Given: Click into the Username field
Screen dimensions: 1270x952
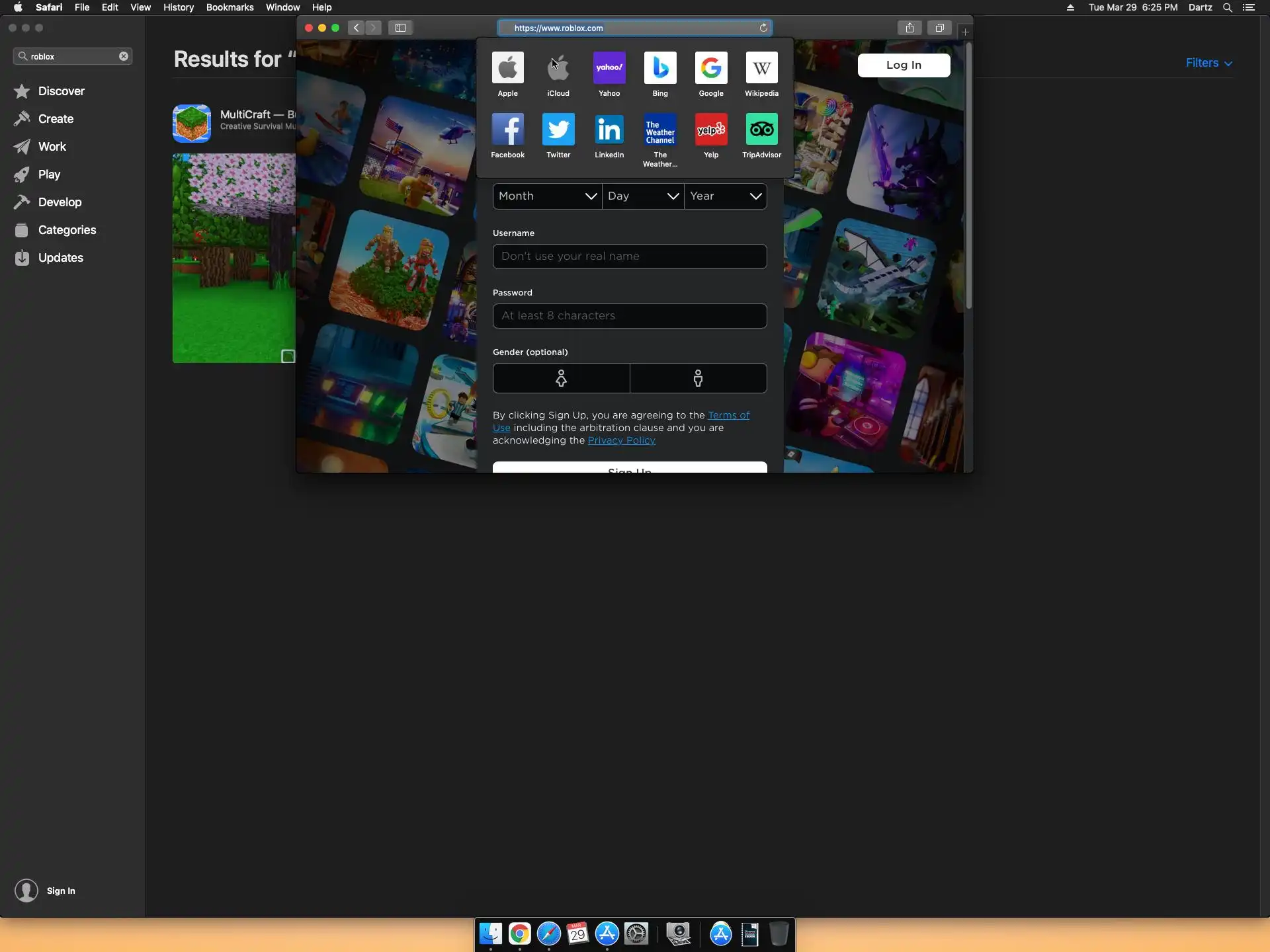Looking at the screenshot, I should (x=629, y=257).
